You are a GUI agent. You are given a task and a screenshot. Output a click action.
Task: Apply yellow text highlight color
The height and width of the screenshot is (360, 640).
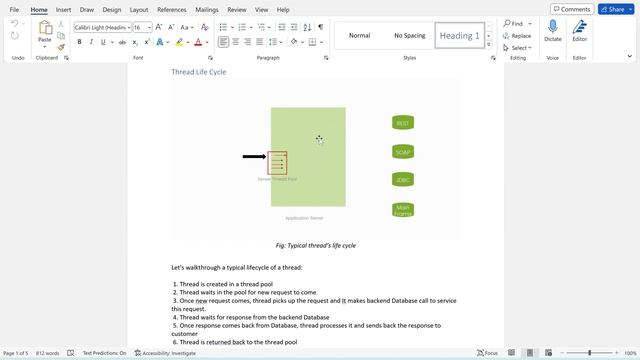(x=180, y=42)
